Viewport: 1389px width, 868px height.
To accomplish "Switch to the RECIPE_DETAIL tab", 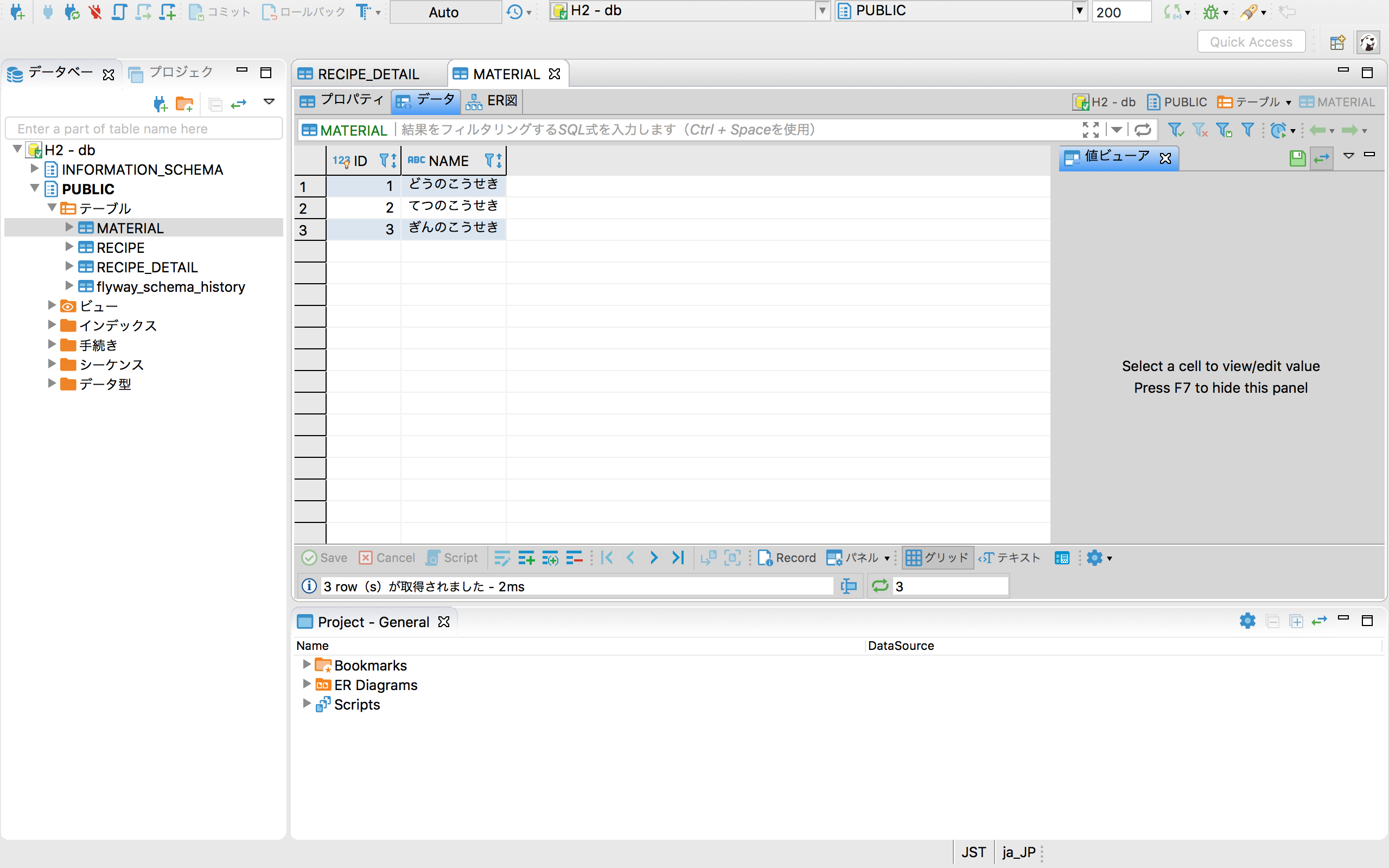I will click(x=367, y=73).
